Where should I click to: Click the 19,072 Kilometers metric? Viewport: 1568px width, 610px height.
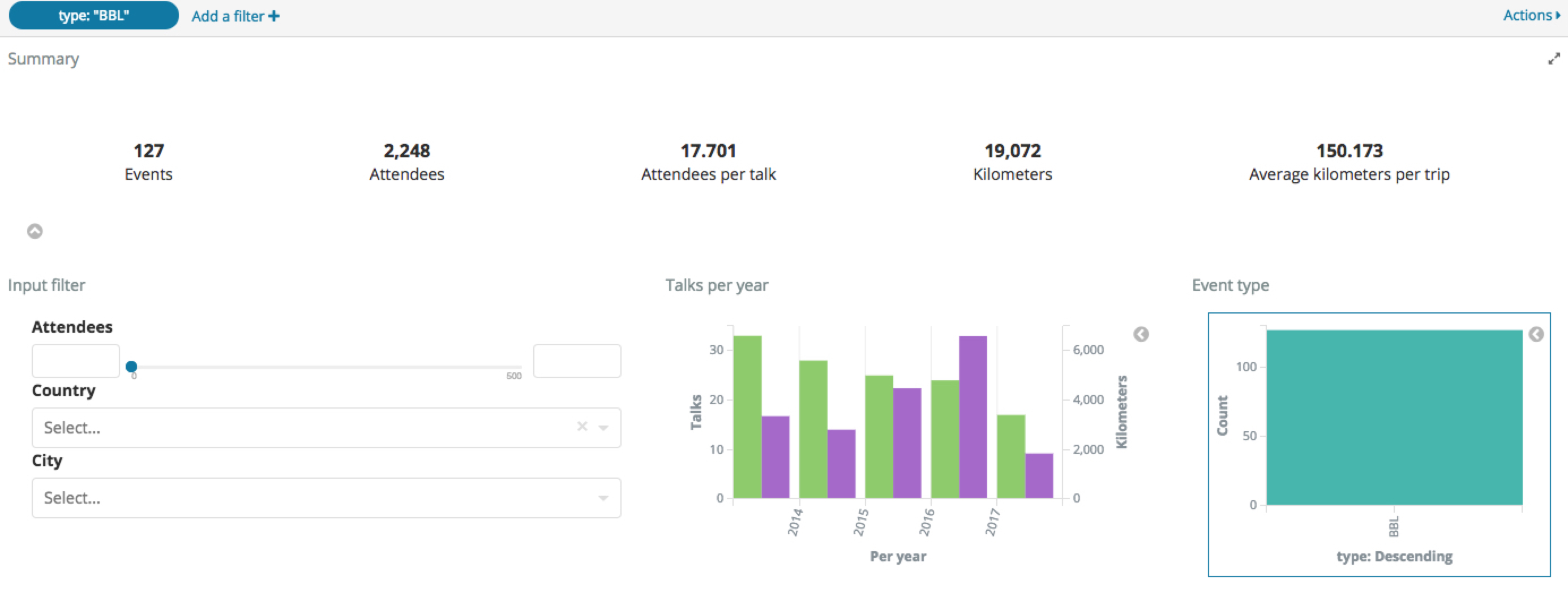pos(1013,162)
